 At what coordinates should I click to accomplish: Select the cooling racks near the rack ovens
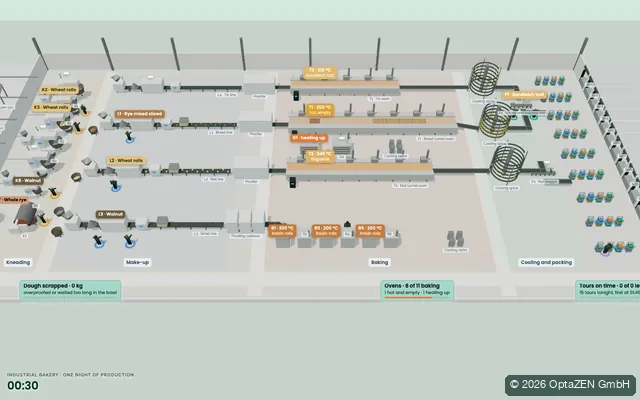(455, 239)
